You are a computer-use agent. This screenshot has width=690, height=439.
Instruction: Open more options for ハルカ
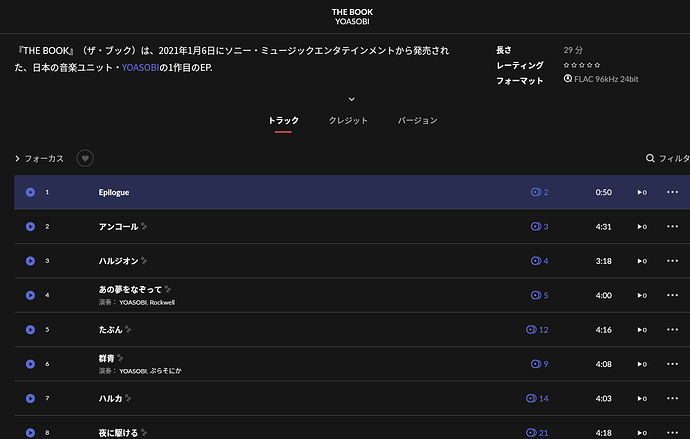pos(672,398)
